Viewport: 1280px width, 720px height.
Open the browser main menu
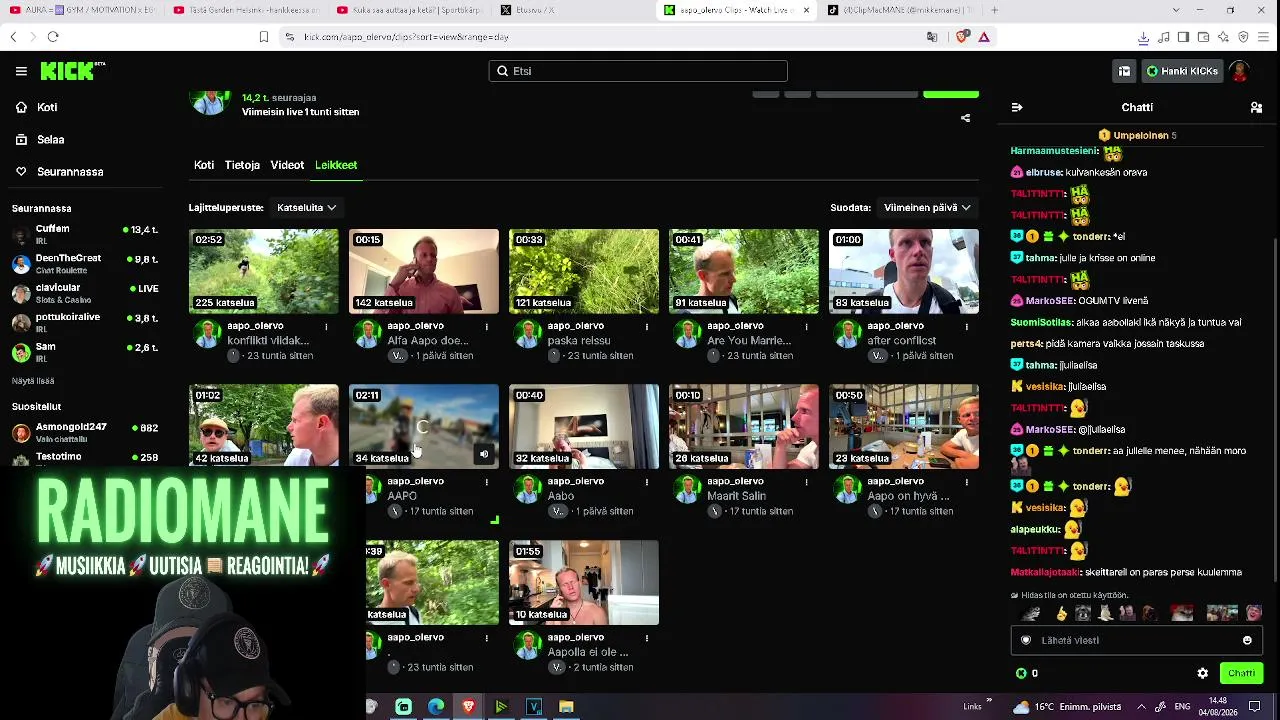click(1265, 37)
